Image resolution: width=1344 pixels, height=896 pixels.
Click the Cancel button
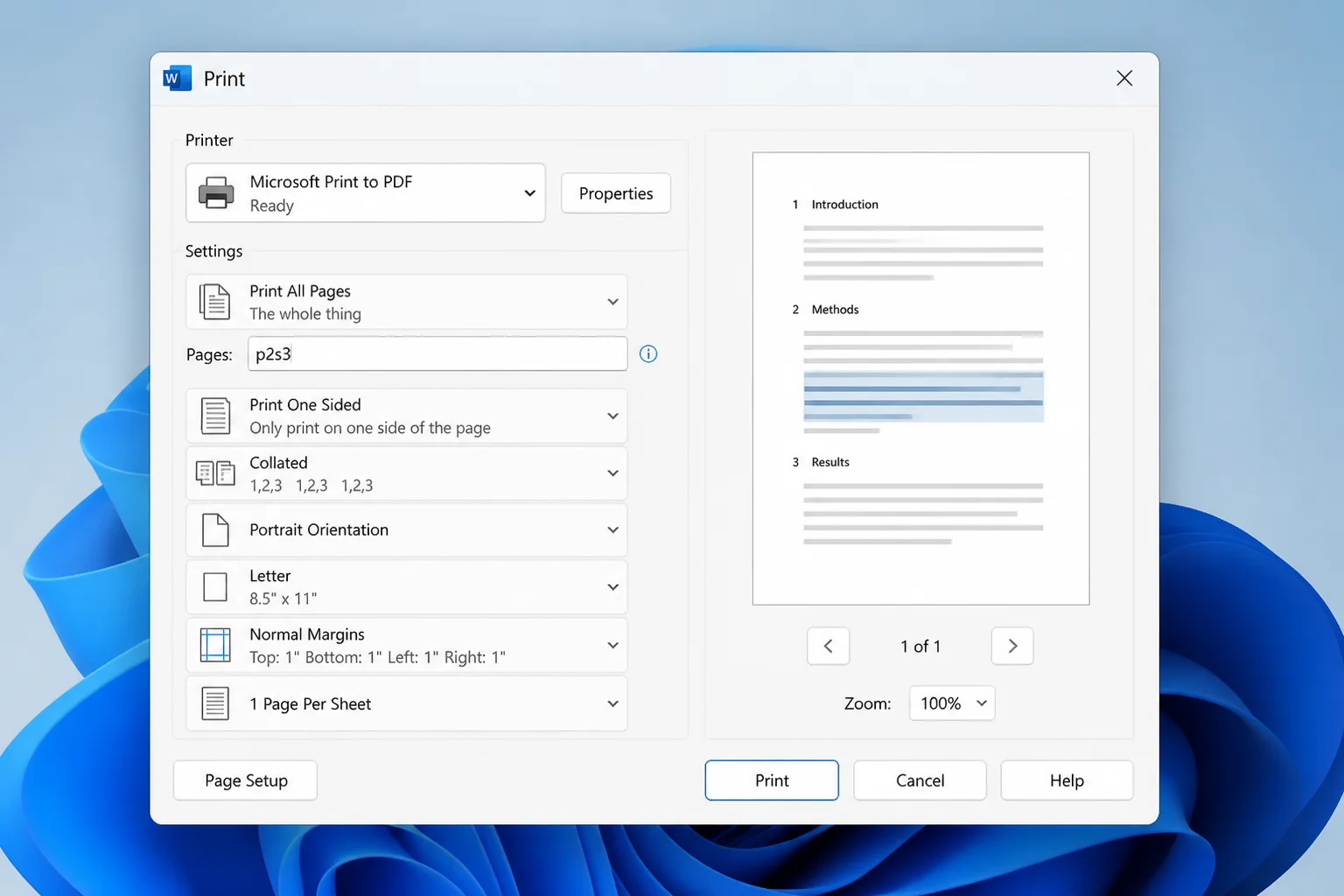click(x=920, y=780)
